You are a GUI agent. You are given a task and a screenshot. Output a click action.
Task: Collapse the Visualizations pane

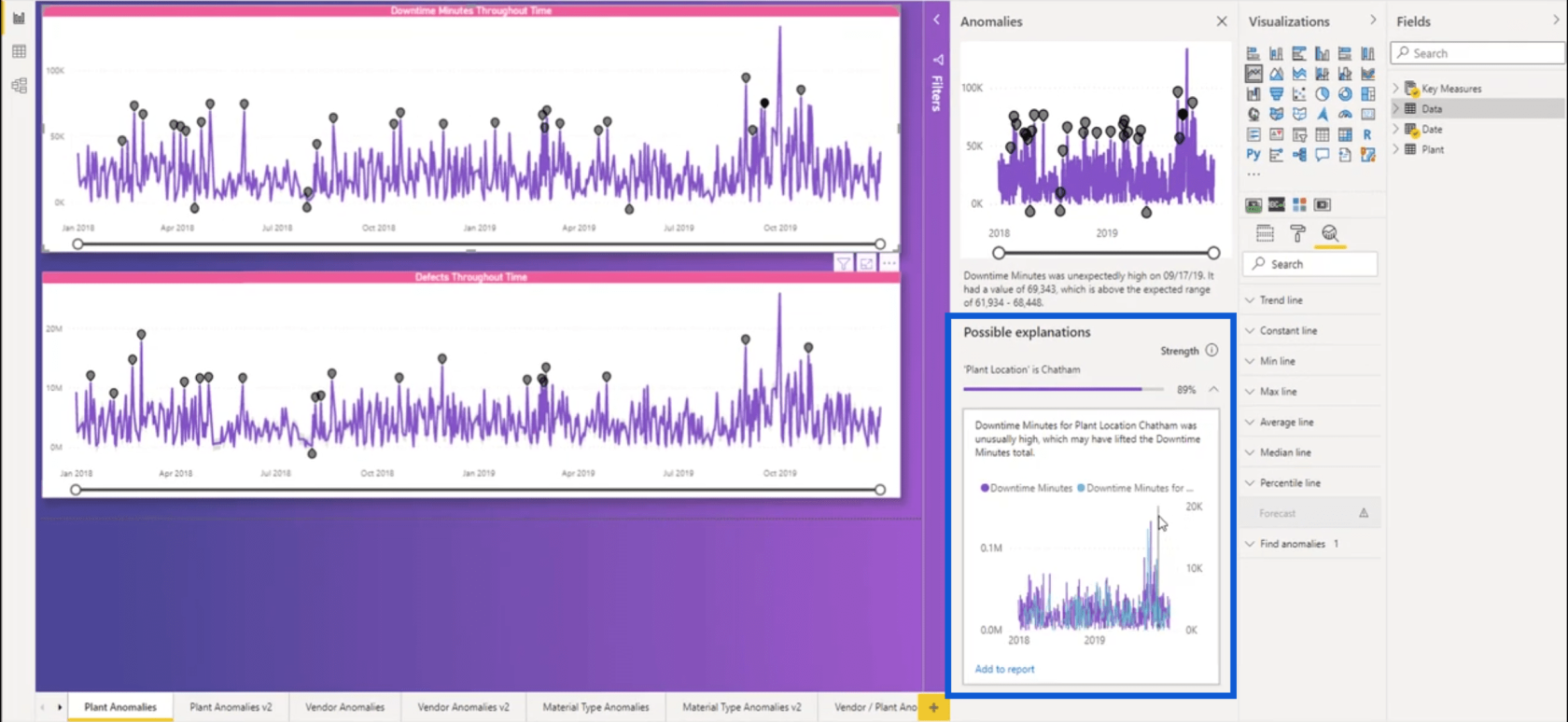[1373, 20]
